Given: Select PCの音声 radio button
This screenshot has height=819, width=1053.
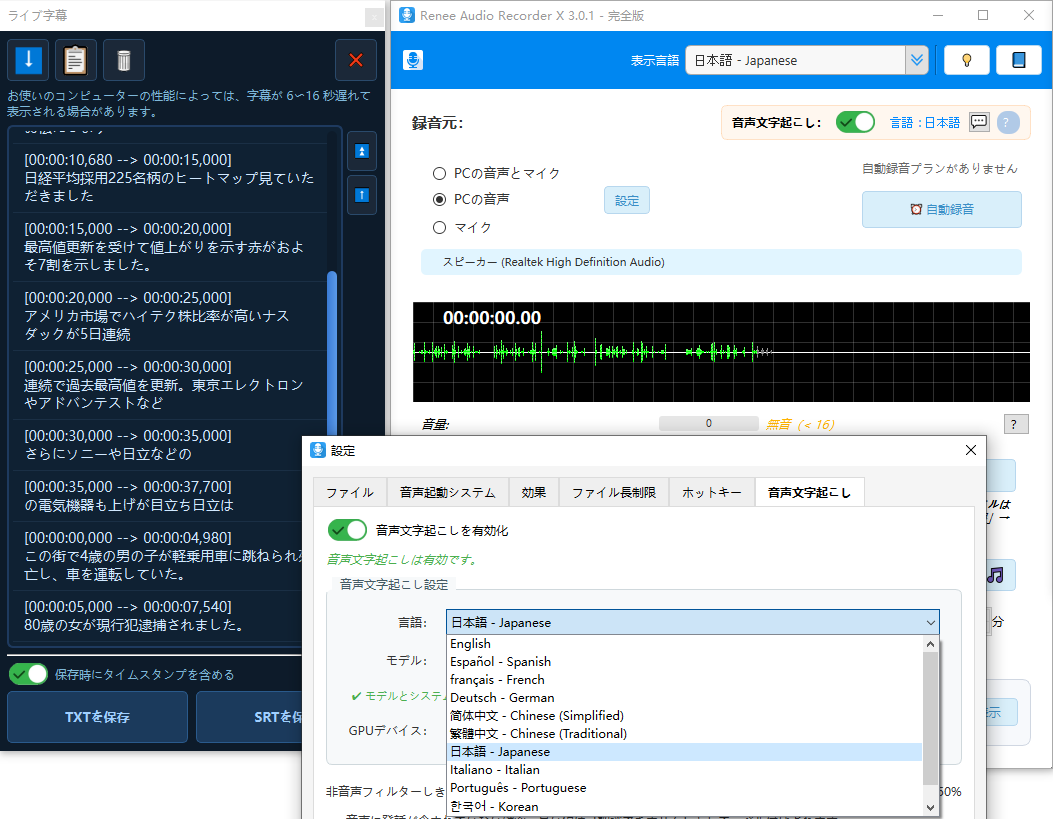Looking at the screenshot, I should [x=439, y=199].
